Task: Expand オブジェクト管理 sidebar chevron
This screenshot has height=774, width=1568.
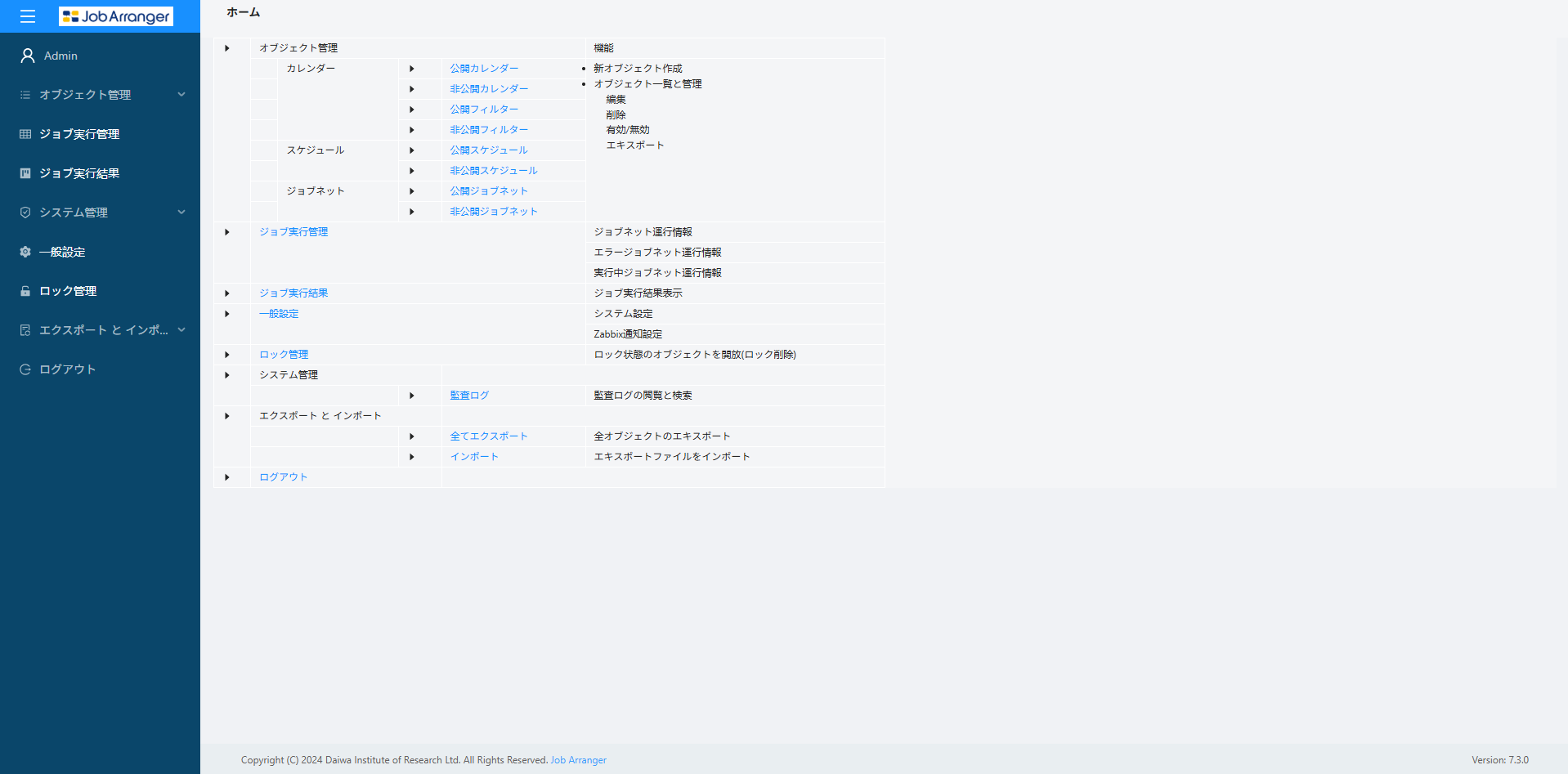Action: pyautogui.click(x=181, y=95)
